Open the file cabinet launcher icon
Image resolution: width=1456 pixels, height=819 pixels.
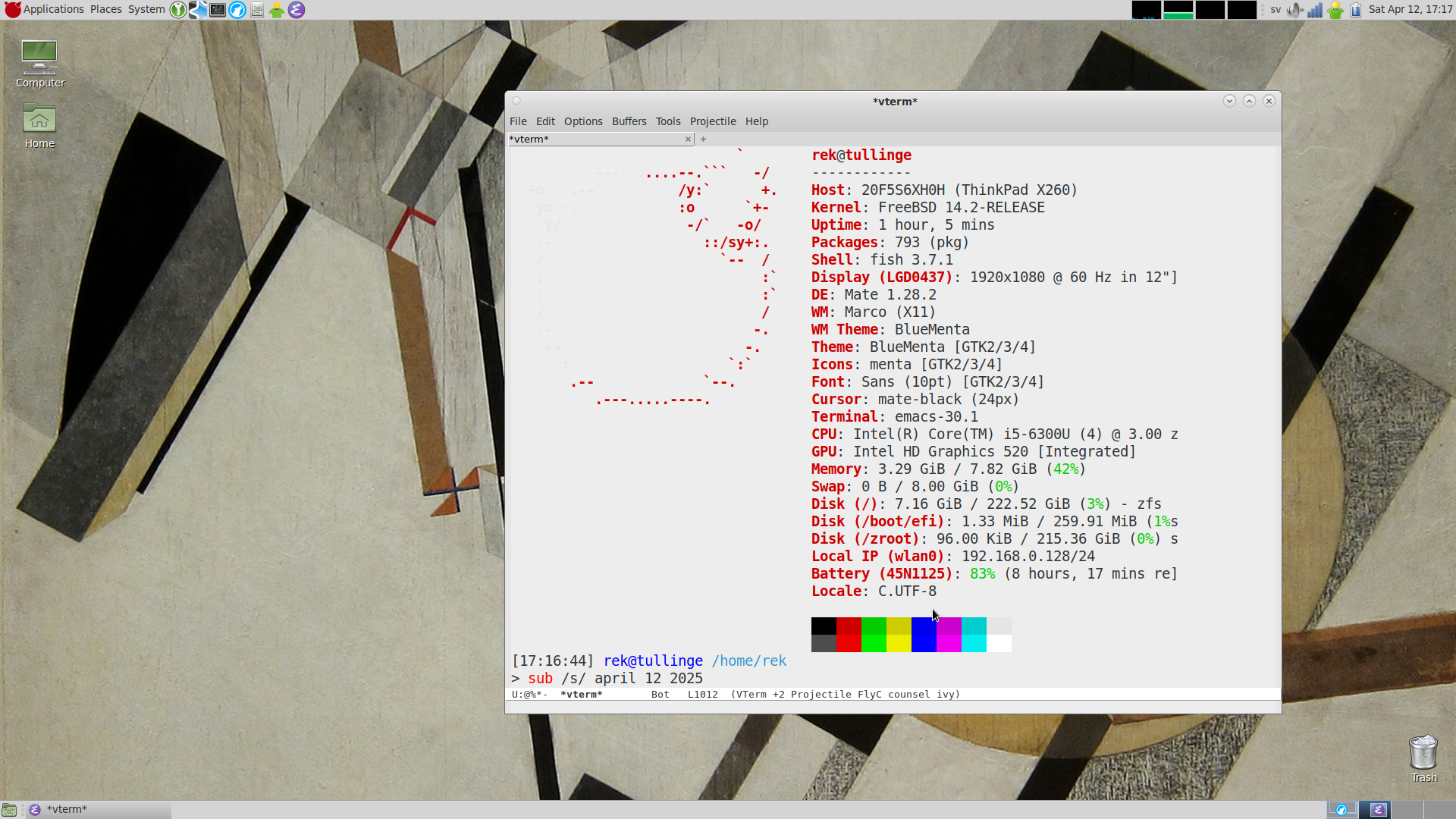(257, 10)
